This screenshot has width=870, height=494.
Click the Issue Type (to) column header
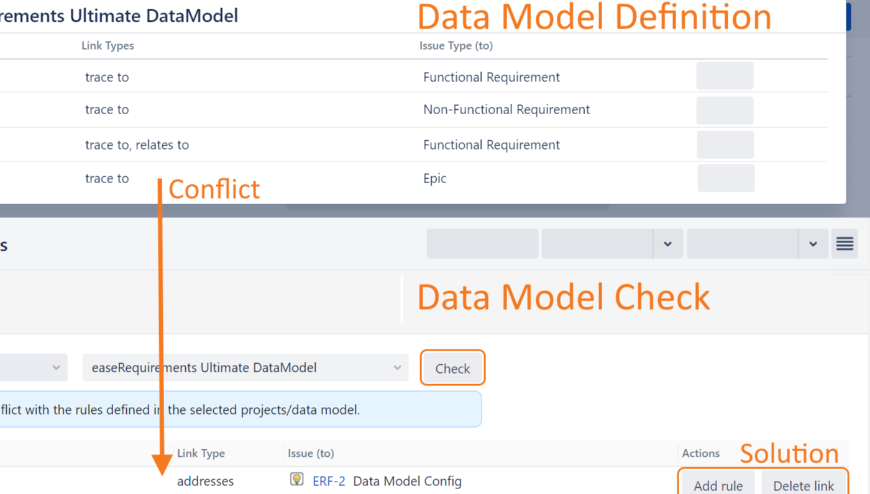click(x=455, y=46)
